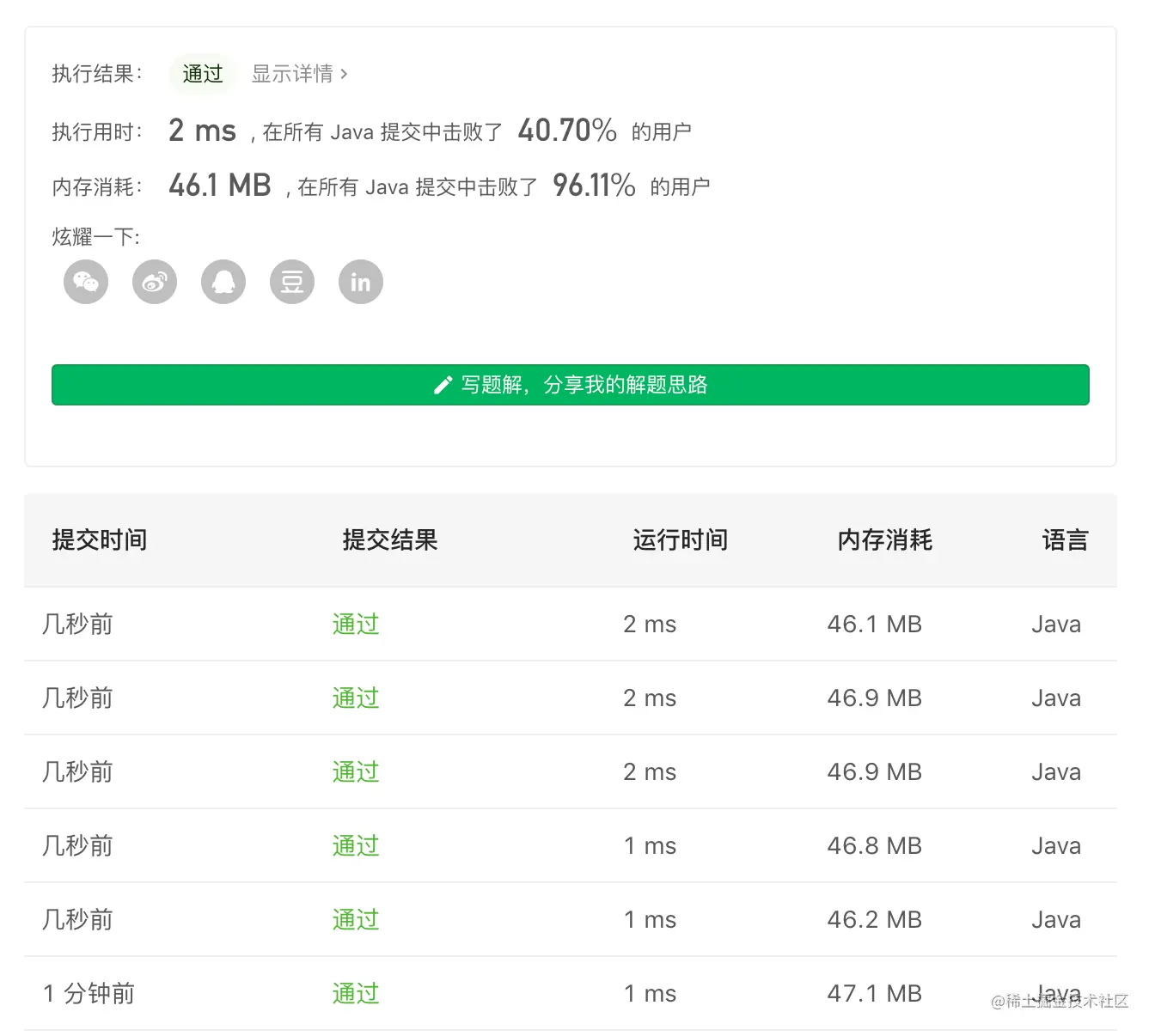Open 通过 submission from 1 分钟前
This screenshot has height=1036, width=1155.
click(x=356, y=994)
